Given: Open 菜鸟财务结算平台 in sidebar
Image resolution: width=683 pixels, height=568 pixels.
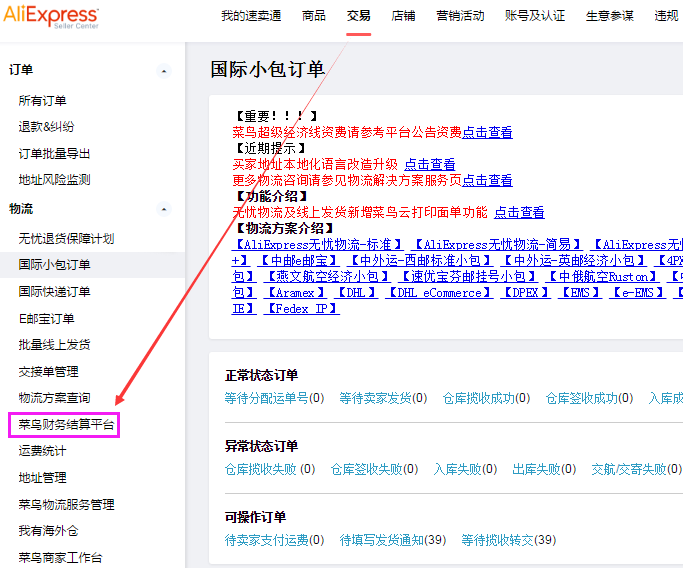Looking at the screenshot, I should 66,424.
